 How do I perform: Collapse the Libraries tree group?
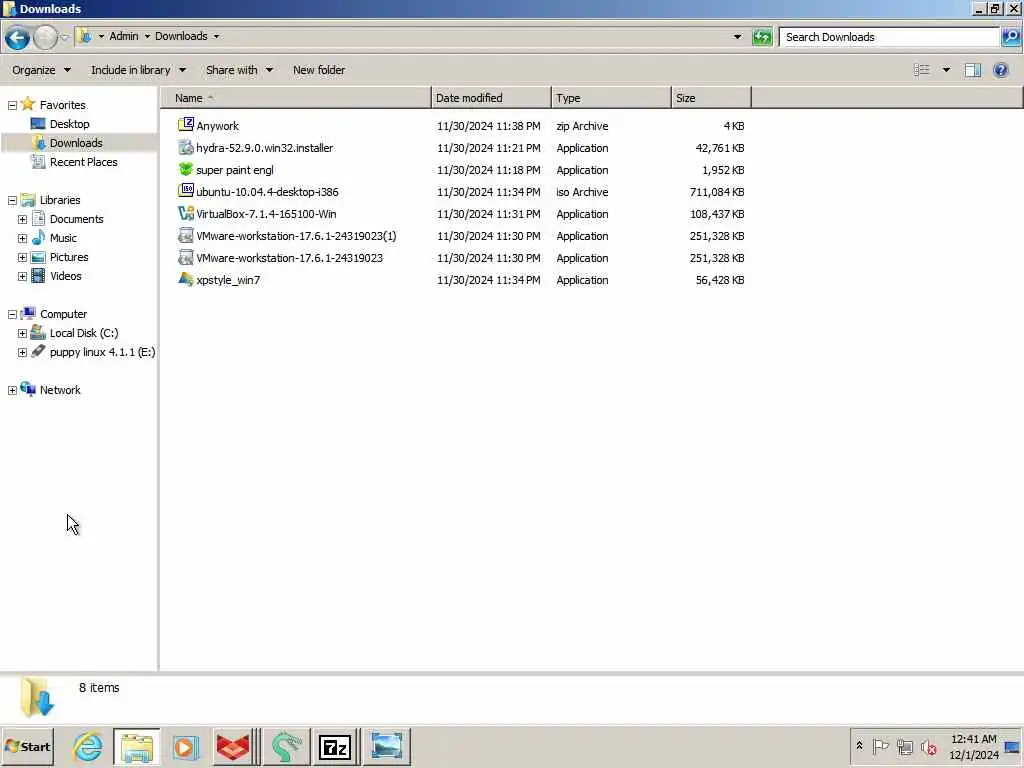[x=12, y=200]
